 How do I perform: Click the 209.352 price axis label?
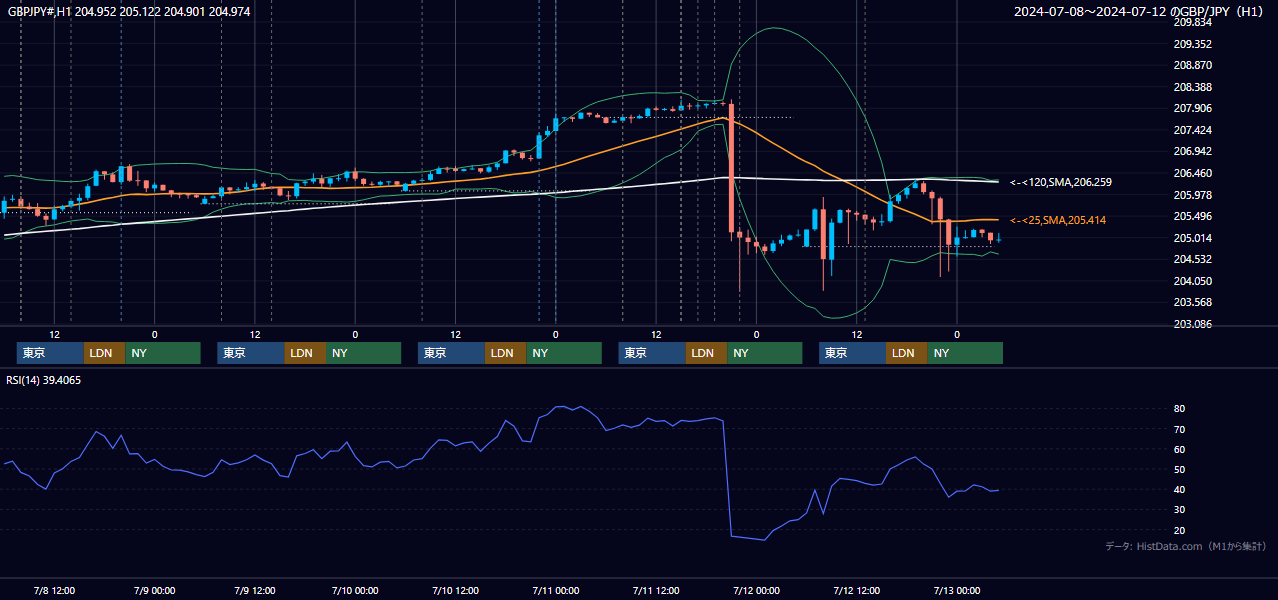(1192, 44)
